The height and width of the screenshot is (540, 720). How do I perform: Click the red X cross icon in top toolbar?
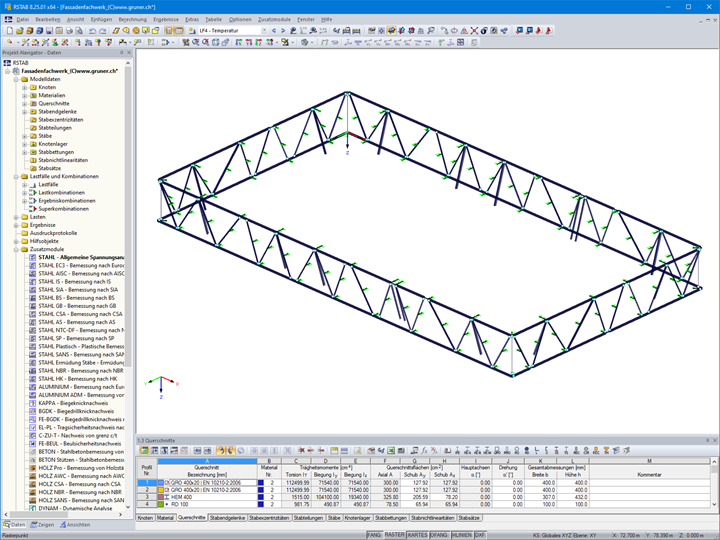click(x=474, y=31)
